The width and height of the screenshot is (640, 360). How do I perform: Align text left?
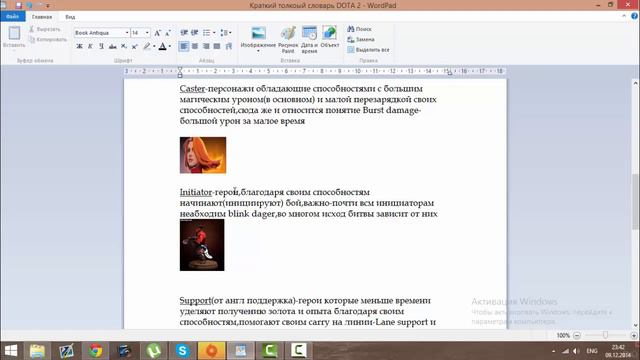coord(184,47)
